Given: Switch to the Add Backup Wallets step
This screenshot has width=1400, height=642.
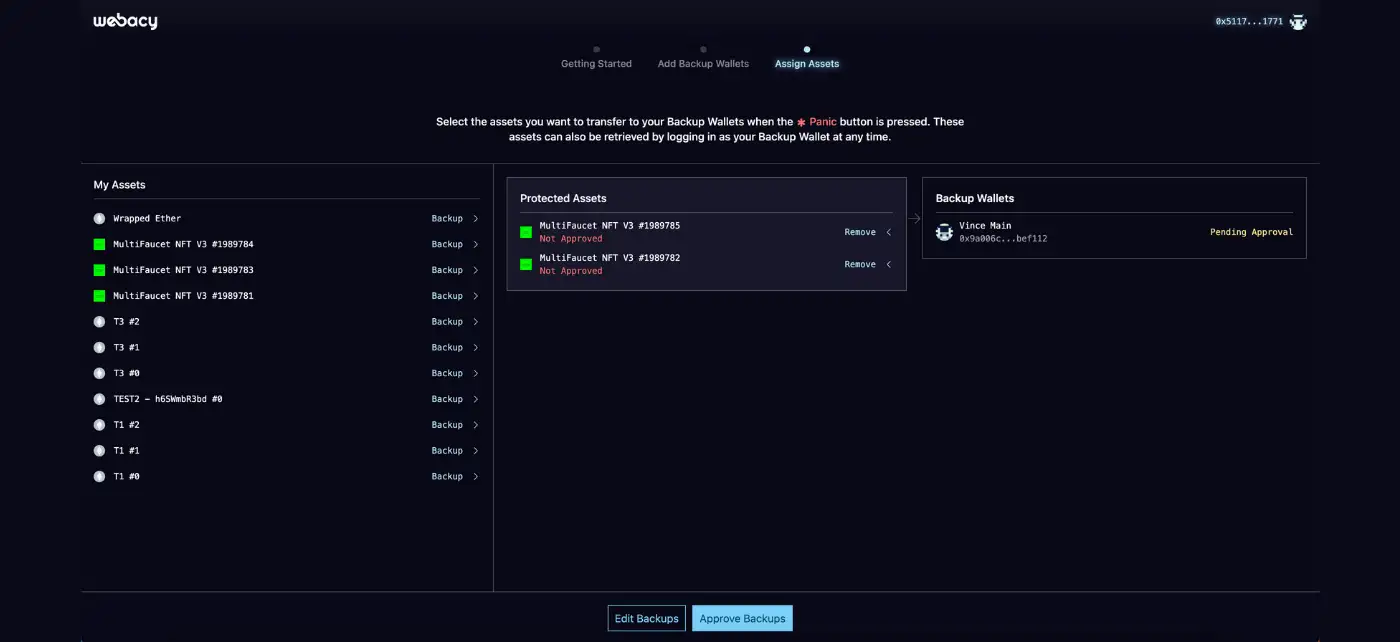Looking at the screenshot, I should [x=703, y=63].
